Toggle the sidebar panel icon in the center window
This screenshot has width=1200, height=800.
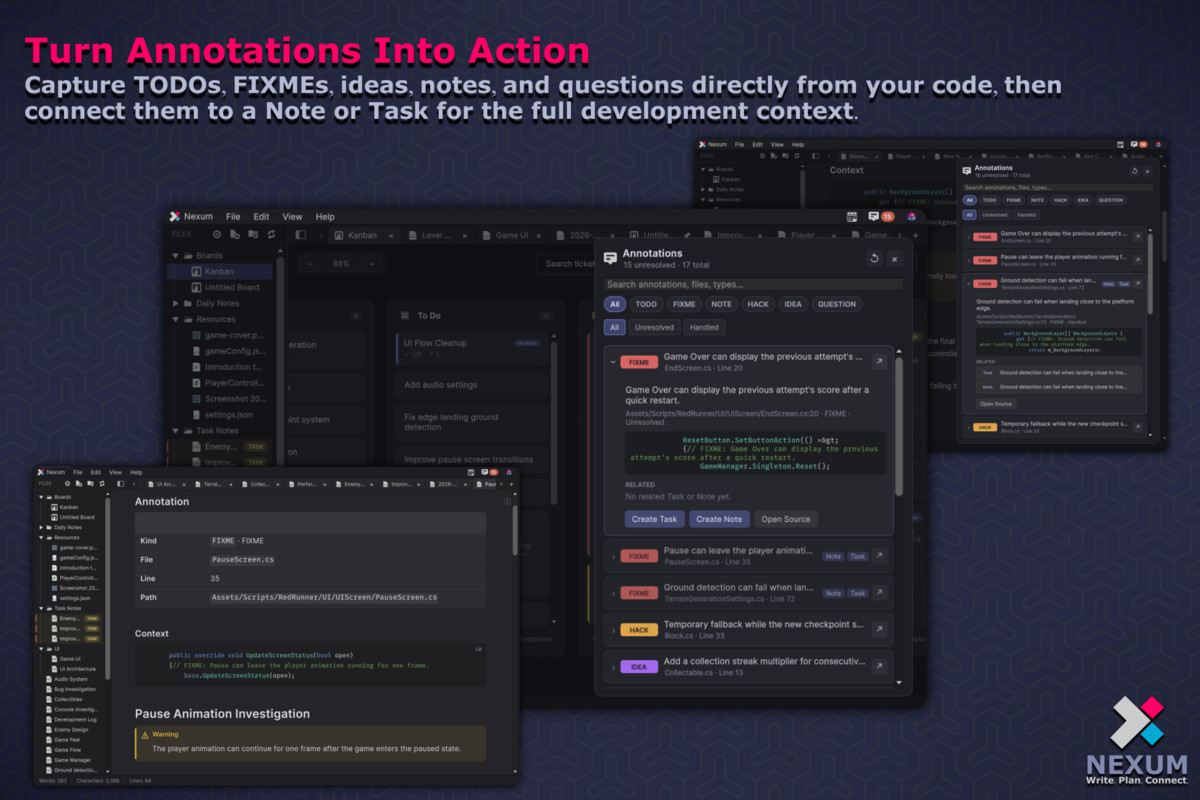(300, 234)
